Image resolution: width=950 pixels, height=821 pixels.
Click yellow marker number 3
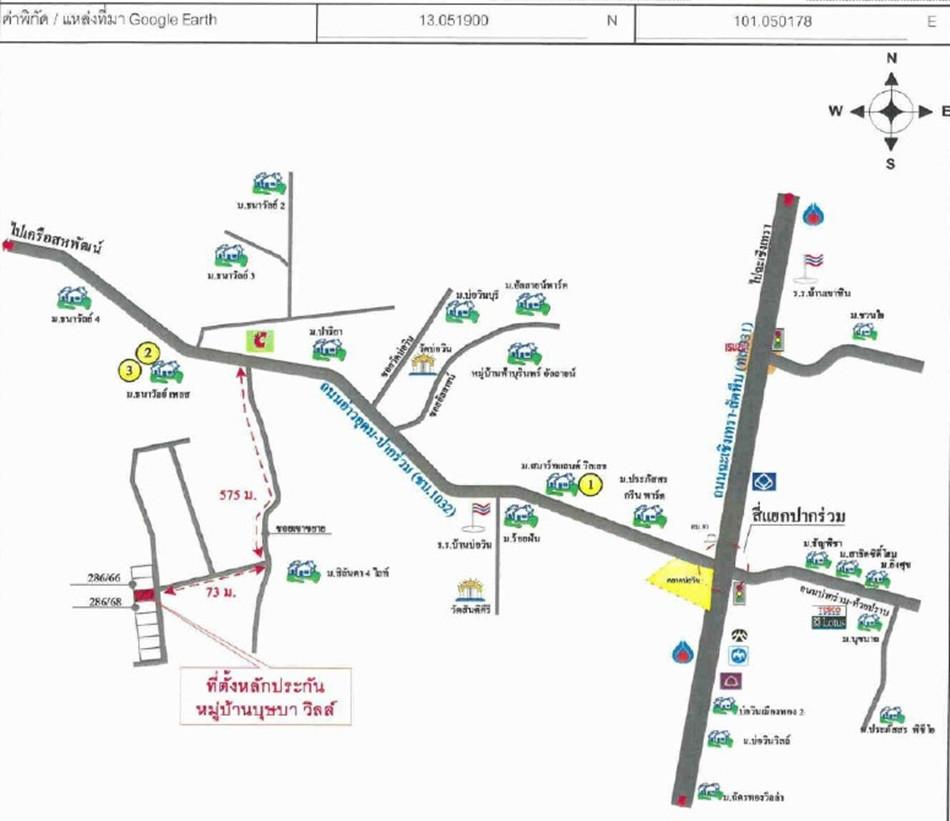point(128,371)
